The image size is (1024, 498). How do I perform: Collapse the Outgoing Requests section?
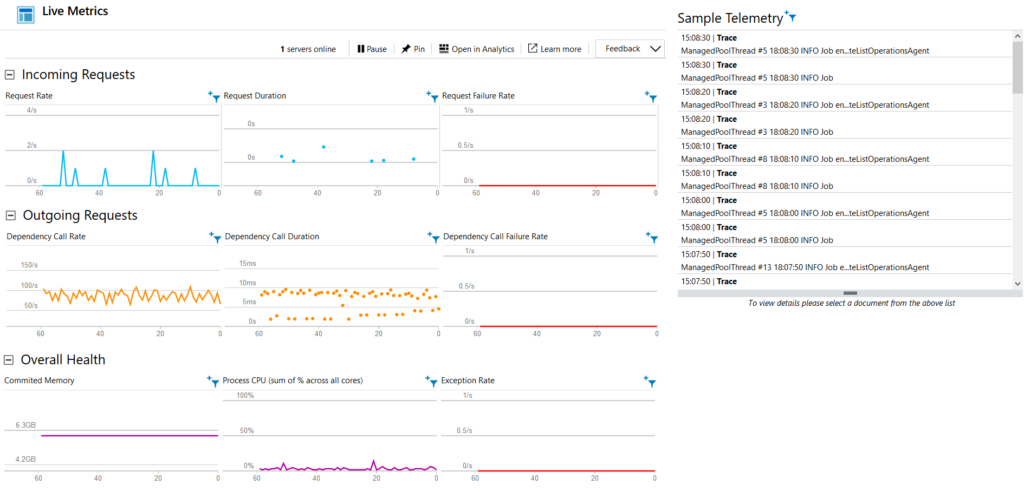[x=10, y=215]
